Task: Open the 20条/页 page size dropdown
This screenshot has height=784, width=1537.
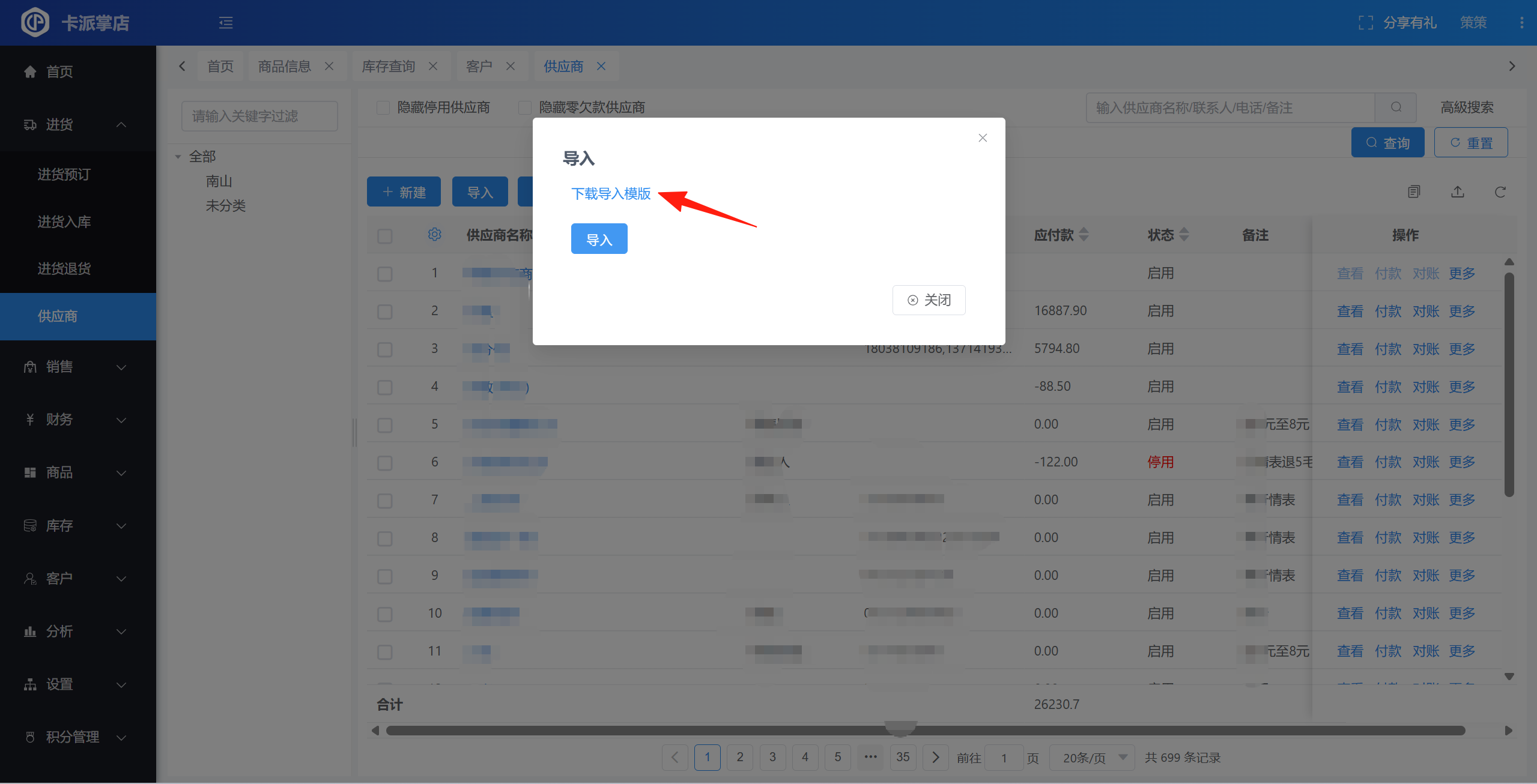Action: (1092, 758)
